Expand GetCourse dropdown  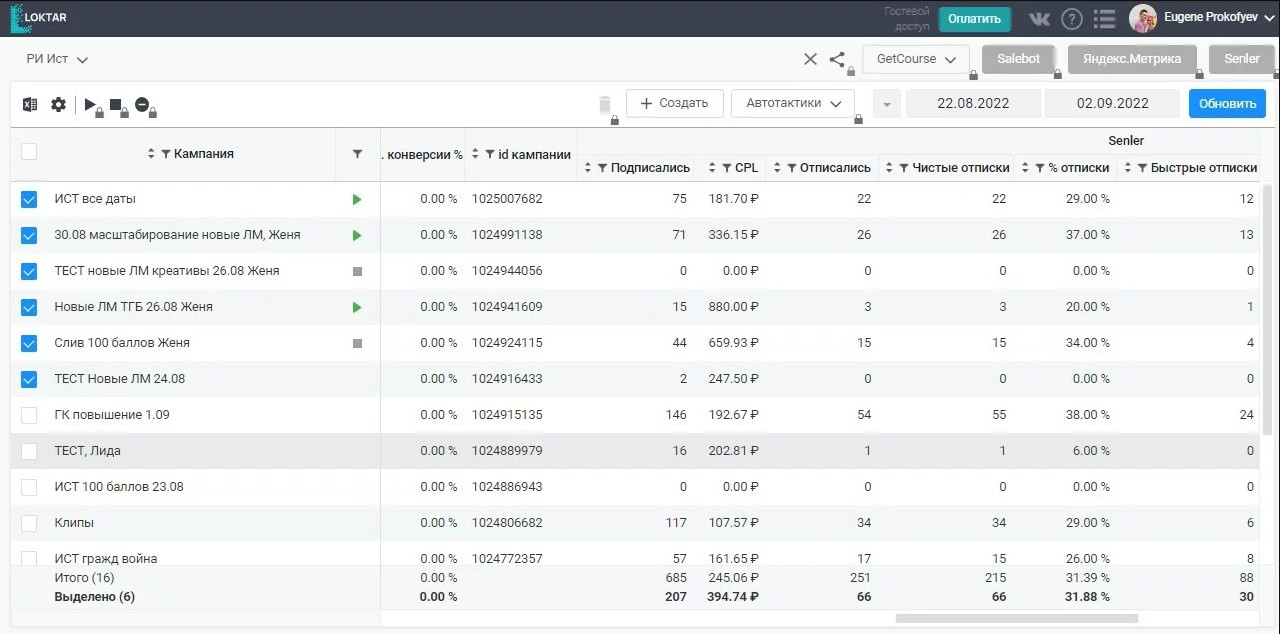(x=916, y=59)
